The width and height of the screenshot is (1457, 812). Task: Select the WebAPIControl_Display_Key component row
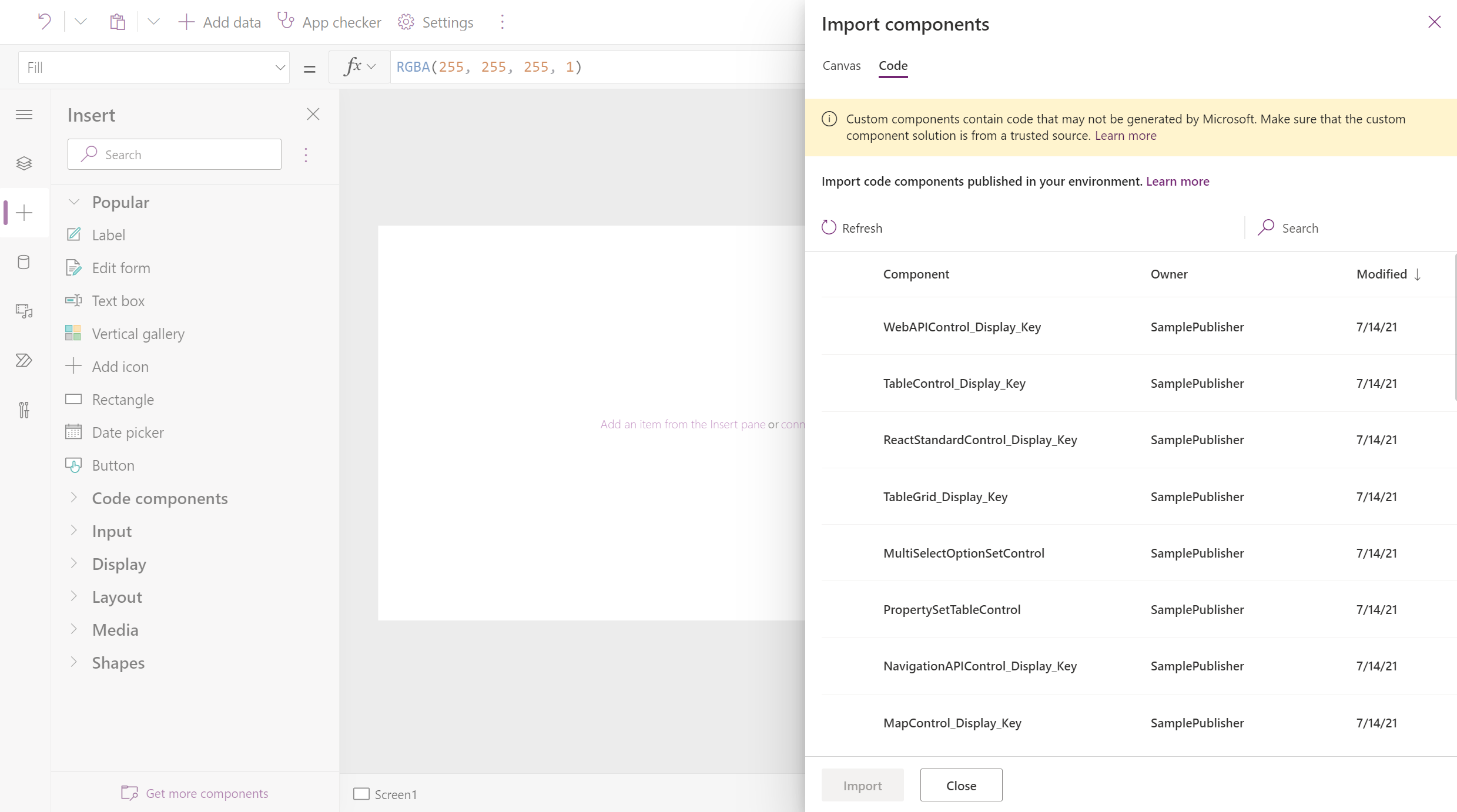[x=962, y=327]
